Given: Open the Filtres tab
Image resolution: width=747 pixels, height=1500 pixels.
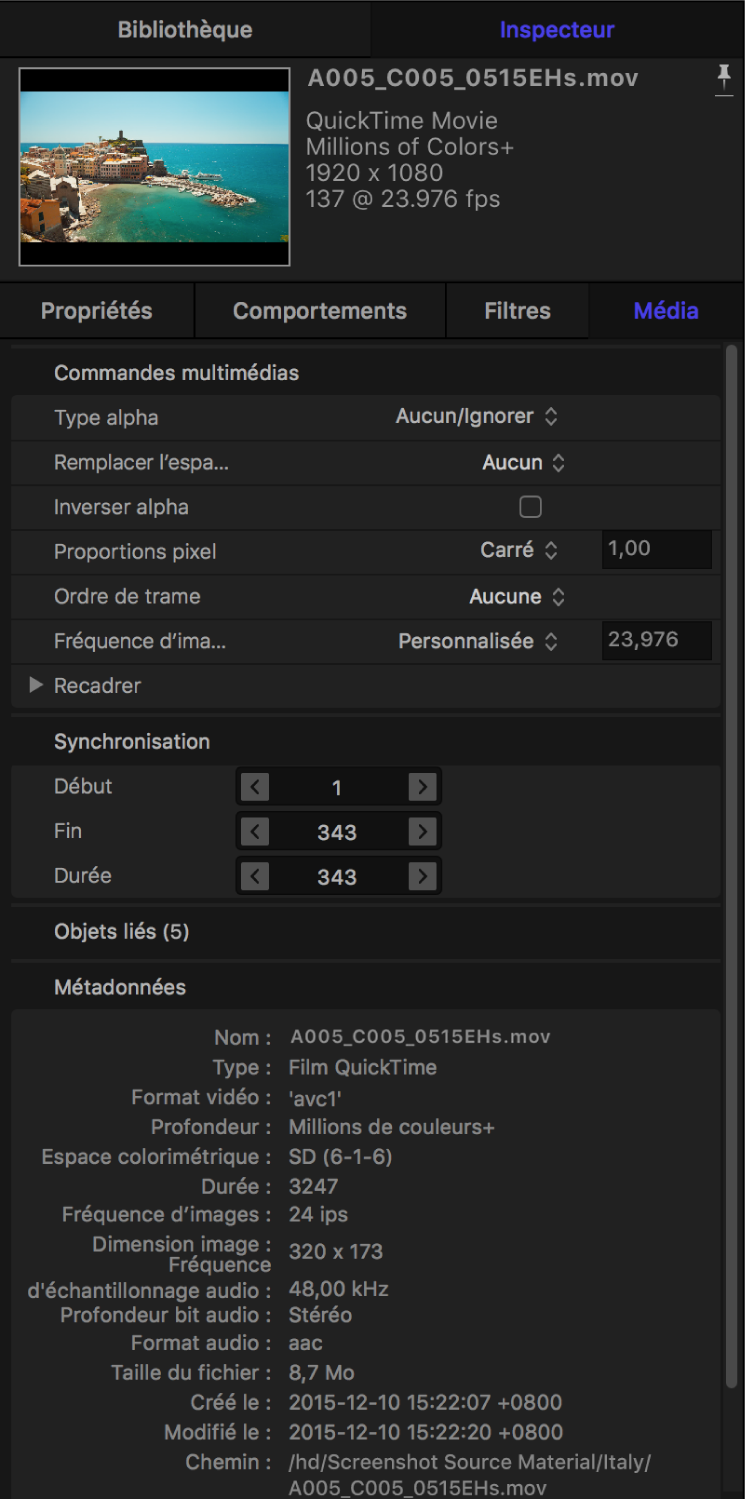Looking at the screenshot, I should [x=517, y=311].
